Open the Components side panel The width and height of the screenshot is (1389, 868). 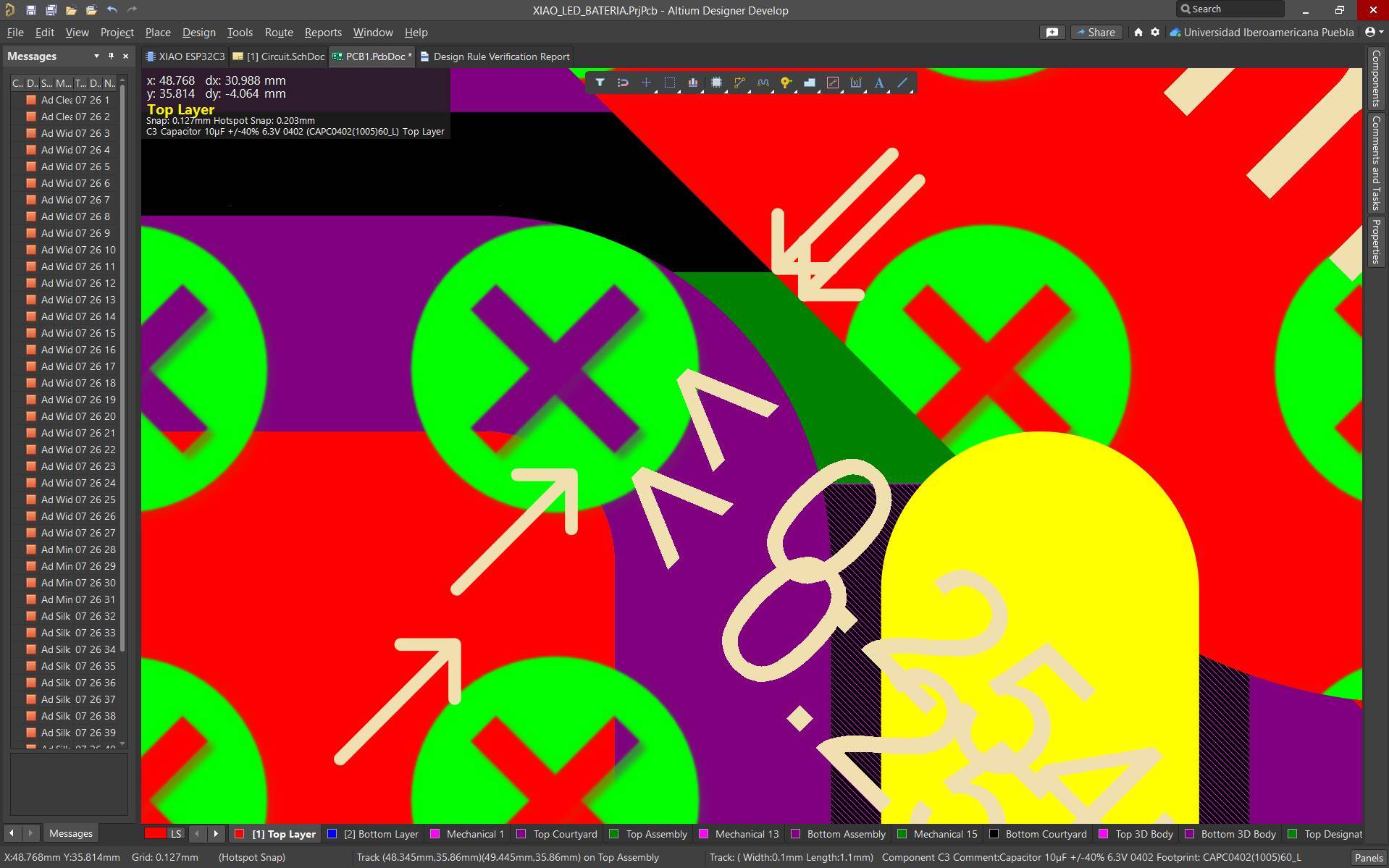[1376, 78]
